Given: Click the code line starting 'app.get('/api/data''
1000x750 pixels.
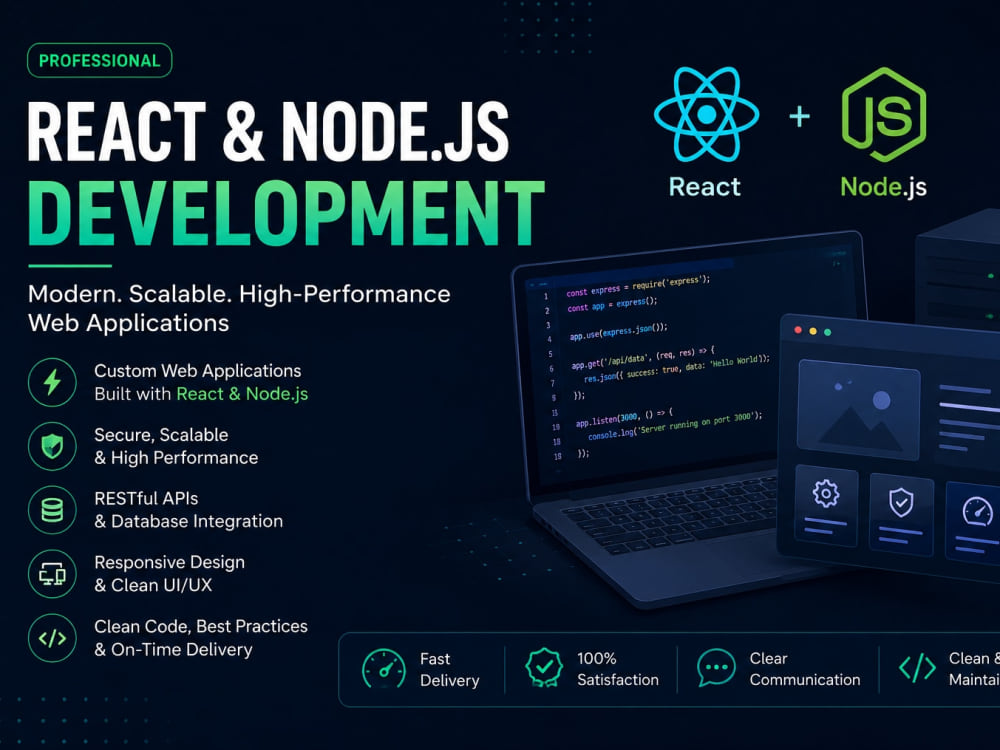Looking at the screenshot, I should tap(643, 357).
